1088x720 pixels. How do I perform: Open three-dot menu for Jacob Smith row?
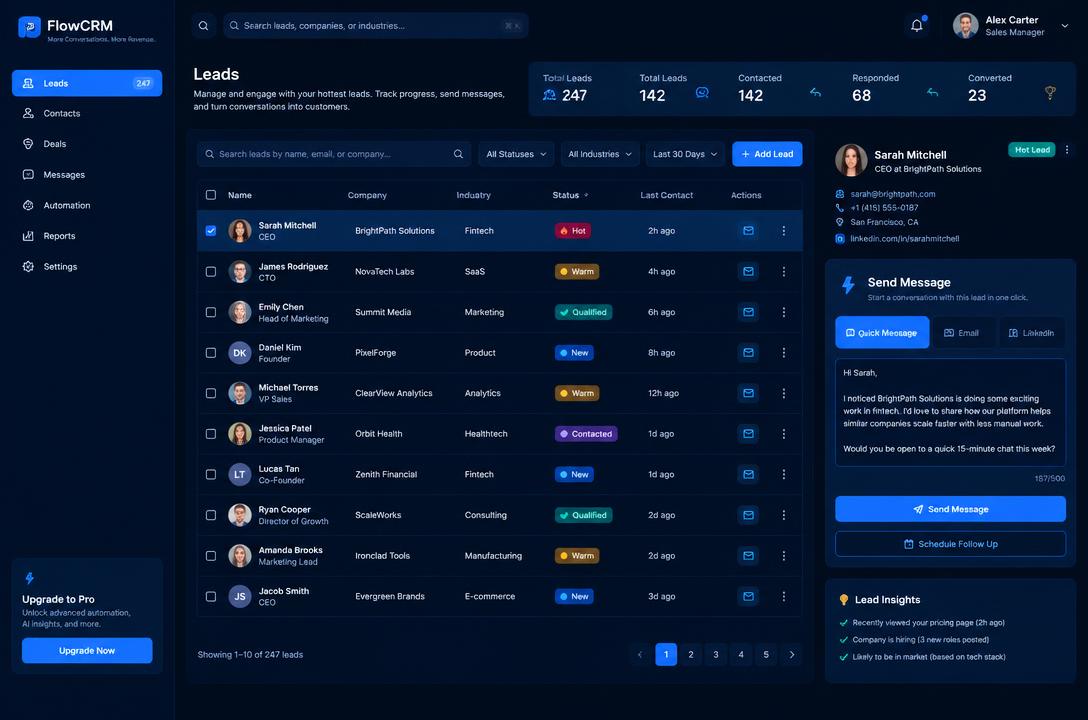[783, 596]
